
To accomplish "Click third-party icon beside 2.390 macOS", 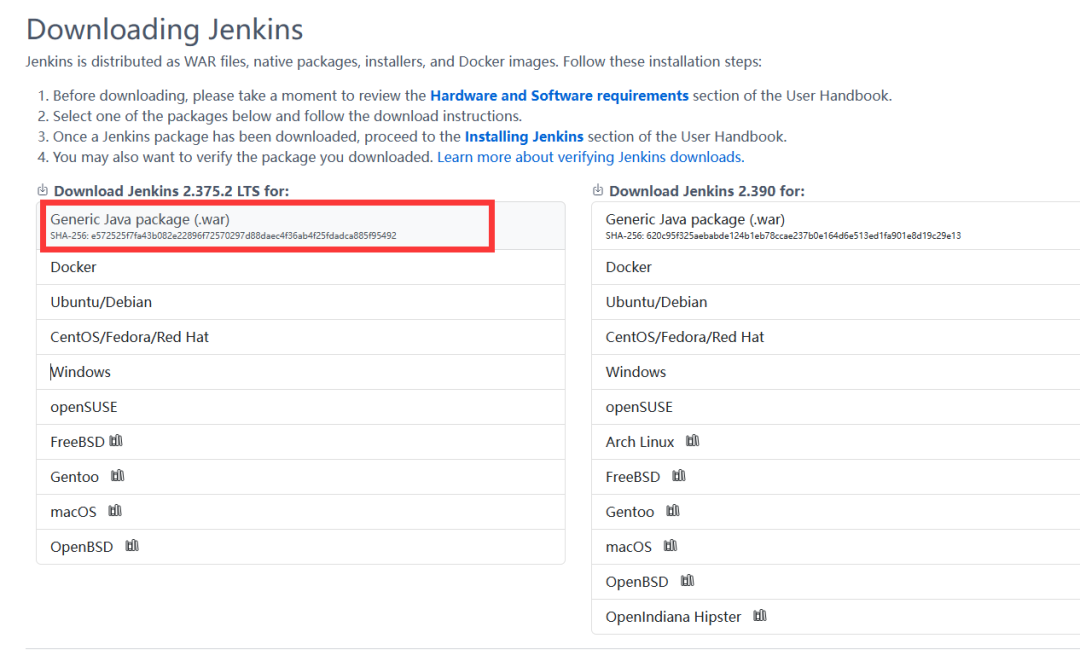I will point(670,546).
